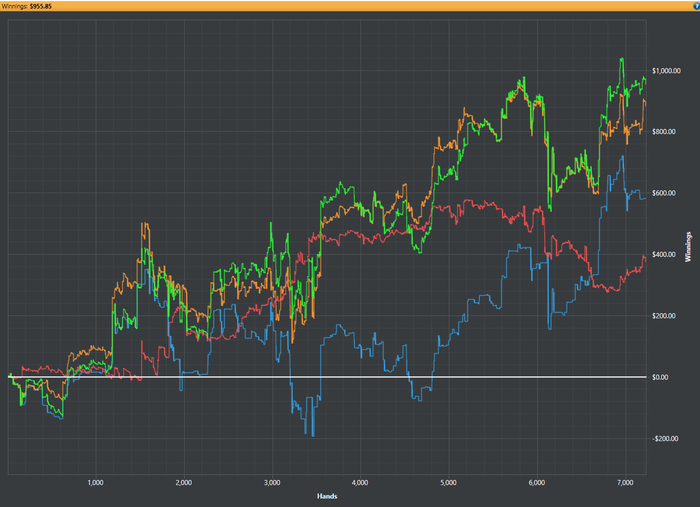The width and height of the screenshot is (700, 507).
Task: Click the -$200.00 y-axis label
Action: 665,438
